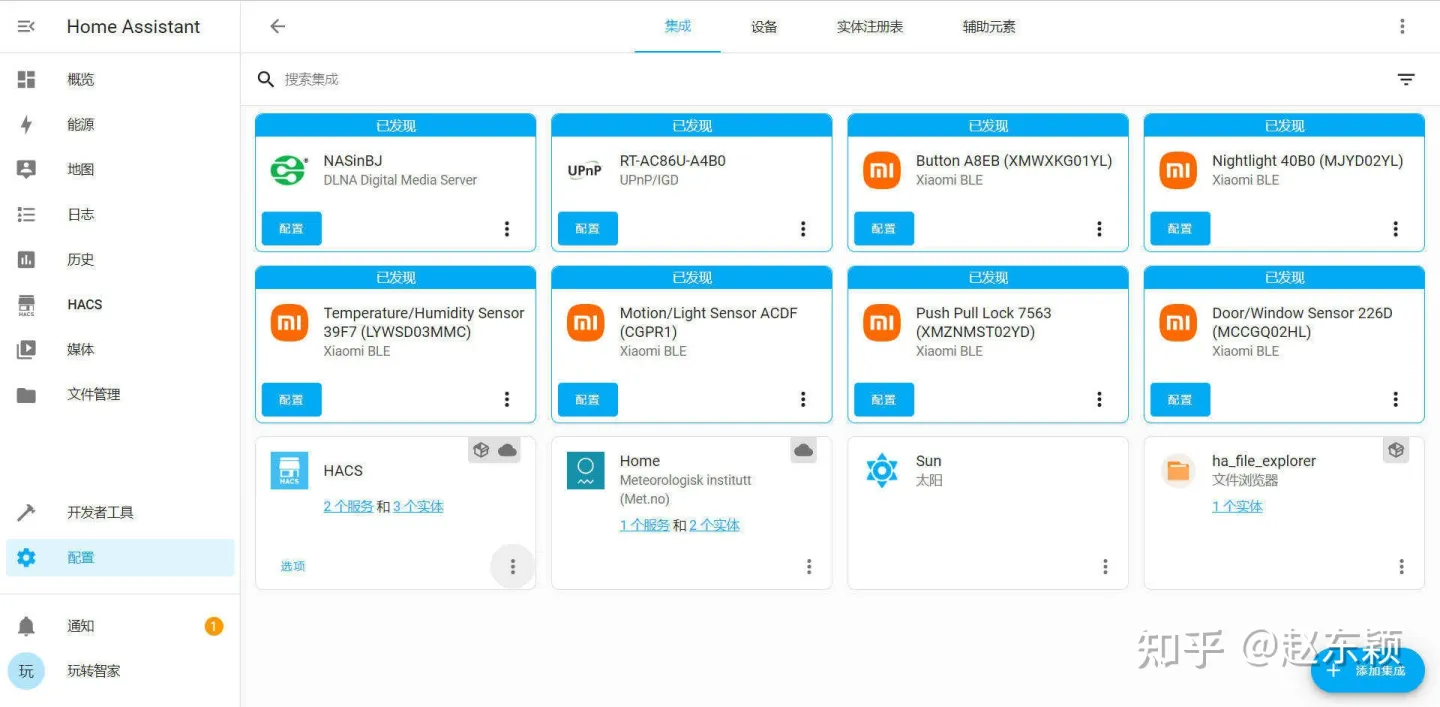Click the 添加集成 add integration button

1368,670
